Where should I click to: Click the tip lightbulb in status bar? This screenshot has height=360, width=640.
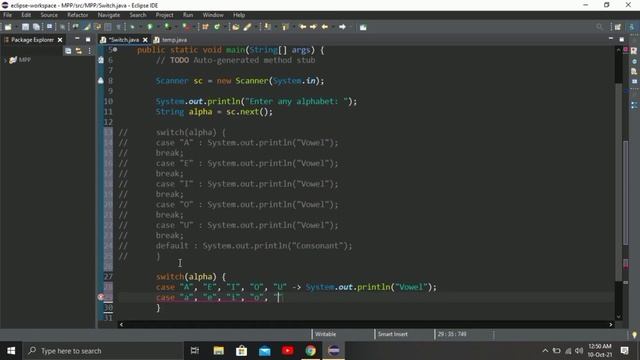[x=634, y=335]
